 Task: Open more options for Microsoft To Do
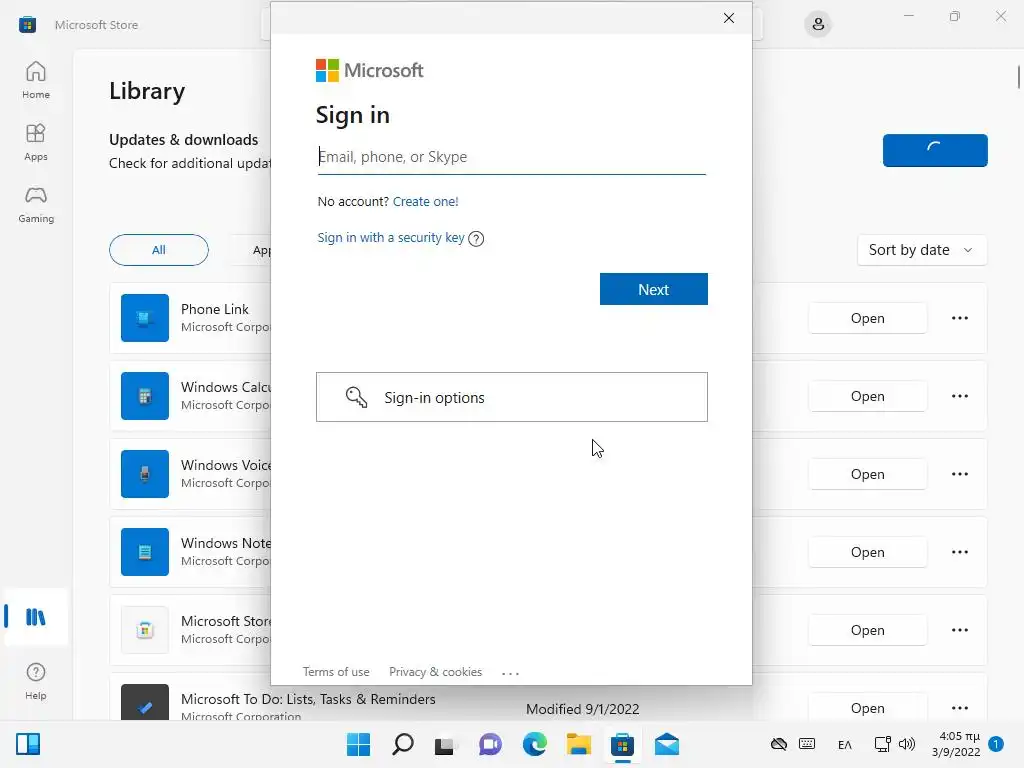coord(959,708)
